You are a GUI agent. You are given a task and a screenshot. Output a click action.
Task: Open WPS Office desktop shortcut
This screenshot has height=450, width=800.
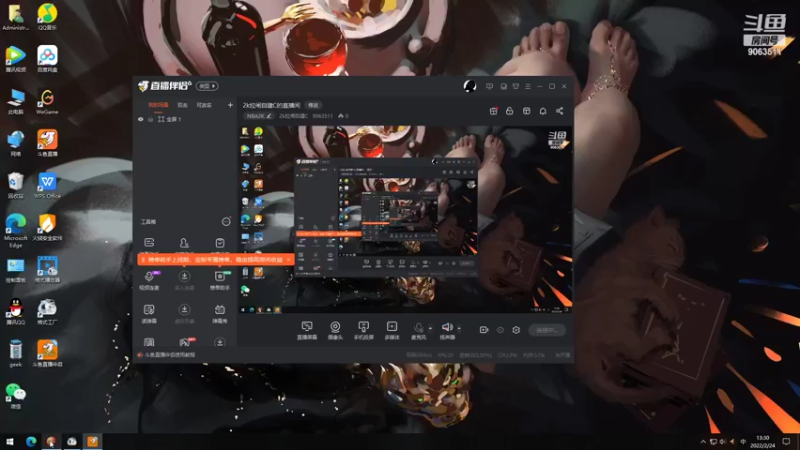(x=47, y=186)
